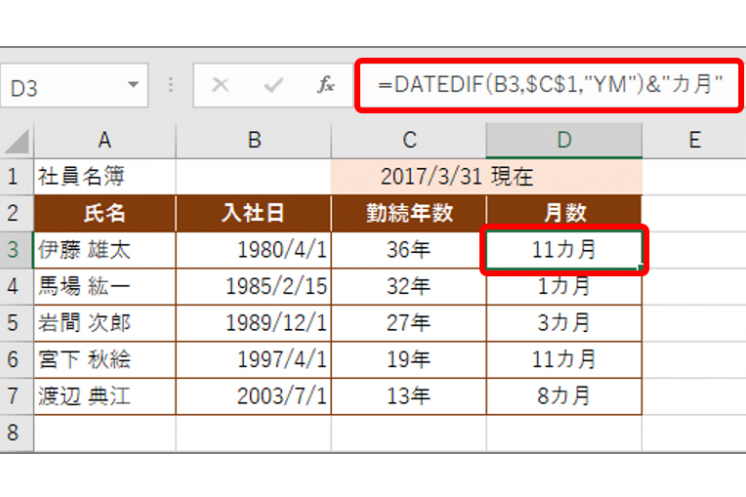
Task: Click the Name Box showing D3
Action: [x=74, y=86]
